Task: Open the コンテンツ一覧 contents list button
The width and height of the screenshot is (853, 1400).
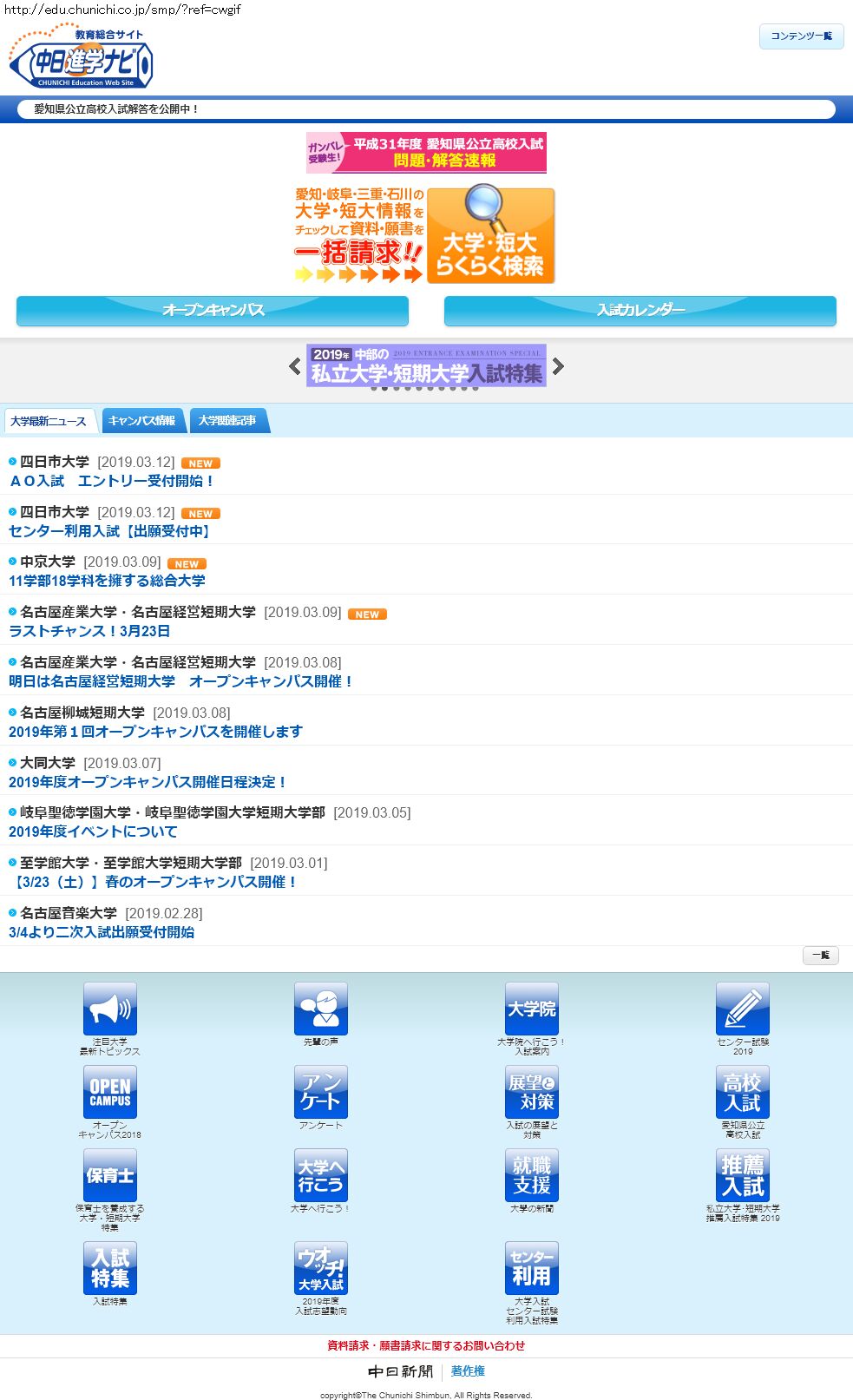Action: coord(801,36)
